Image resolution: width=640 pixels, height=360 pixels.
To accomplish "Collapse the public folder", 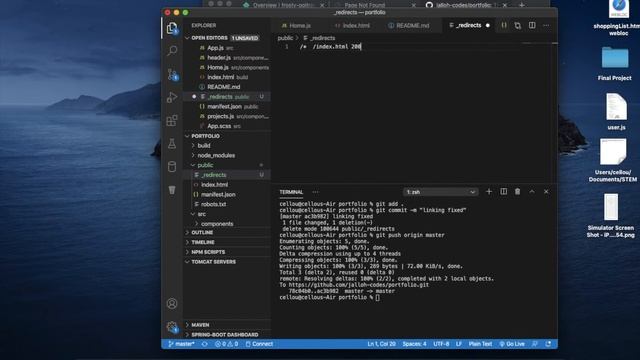I will 205,165.
